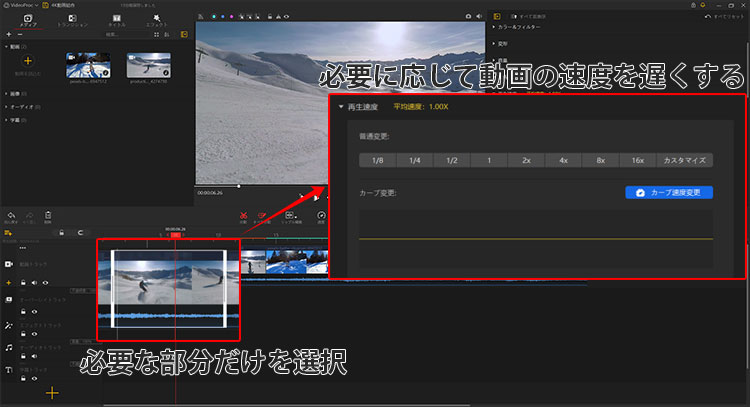The height and width of the screenshot is (407, 750).
Task: Take a snapshot with the camera icon
Action: pos(468,16)
